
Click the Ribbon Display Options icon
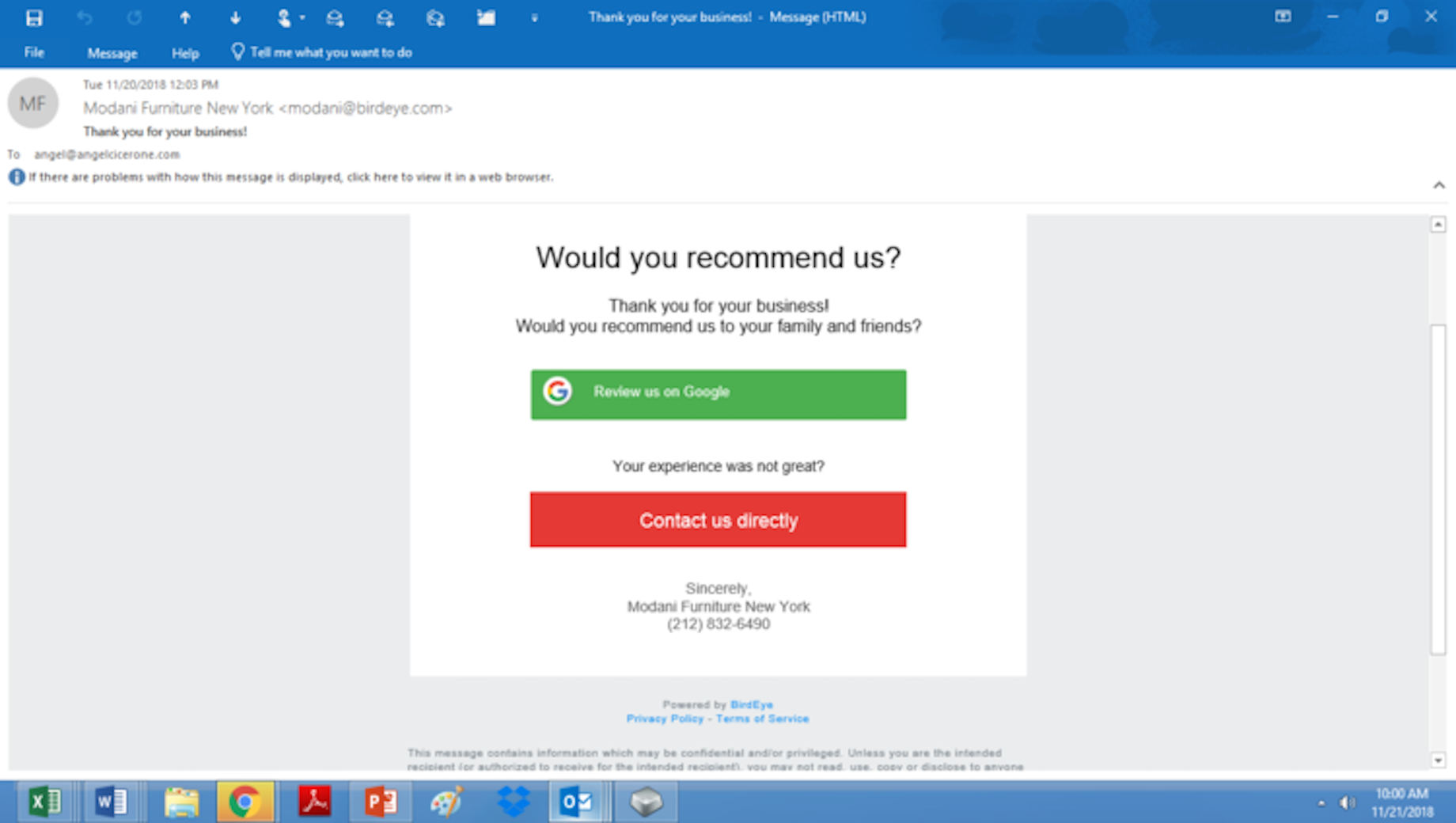(1283, 17)
